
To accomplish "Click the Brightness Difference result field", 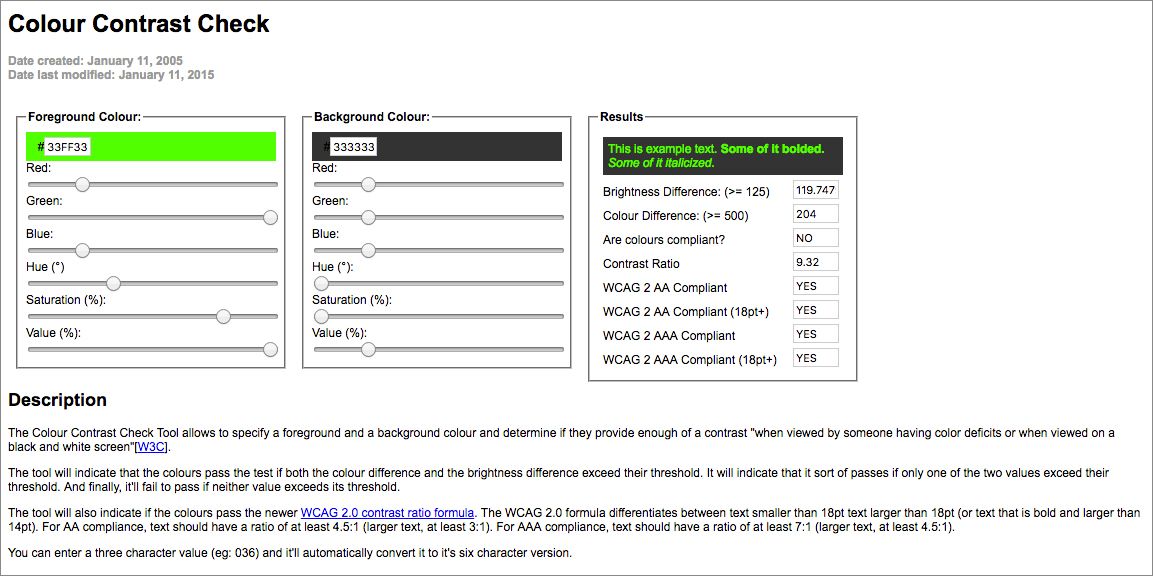I will tap(816, 191).
